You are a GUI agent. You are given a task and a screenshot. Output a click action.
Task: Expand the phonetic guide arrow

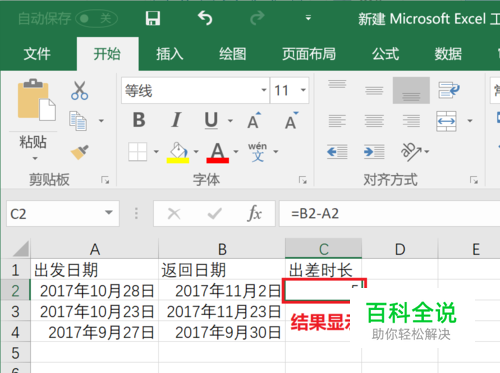click(x=276, y=152)
